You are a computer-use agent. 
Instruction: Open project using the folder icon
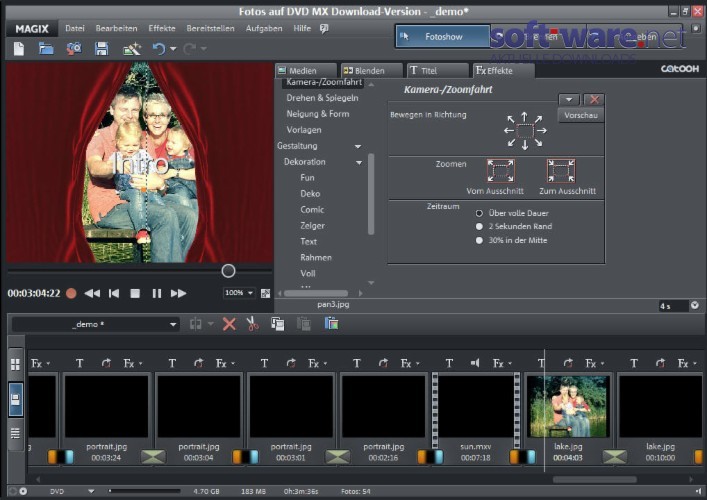click(46, 48)
